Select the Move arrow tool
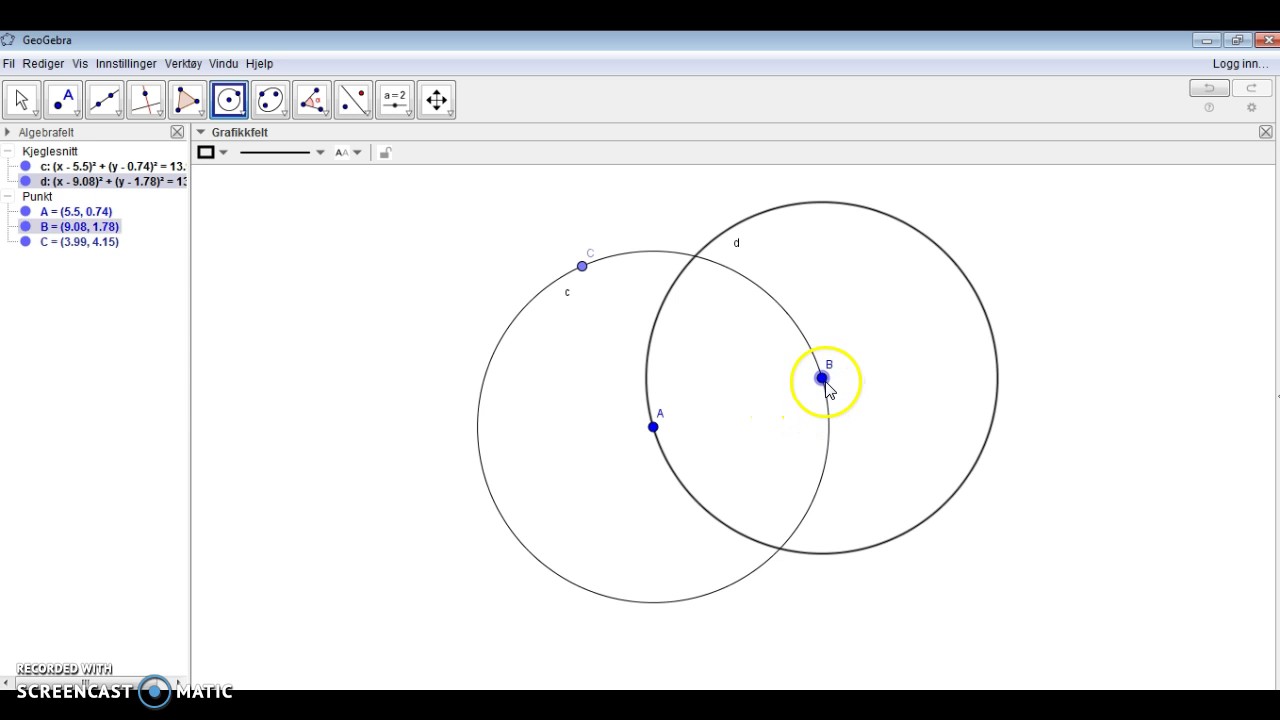Screen dimensions: 1280x720 tap(21, 99)
